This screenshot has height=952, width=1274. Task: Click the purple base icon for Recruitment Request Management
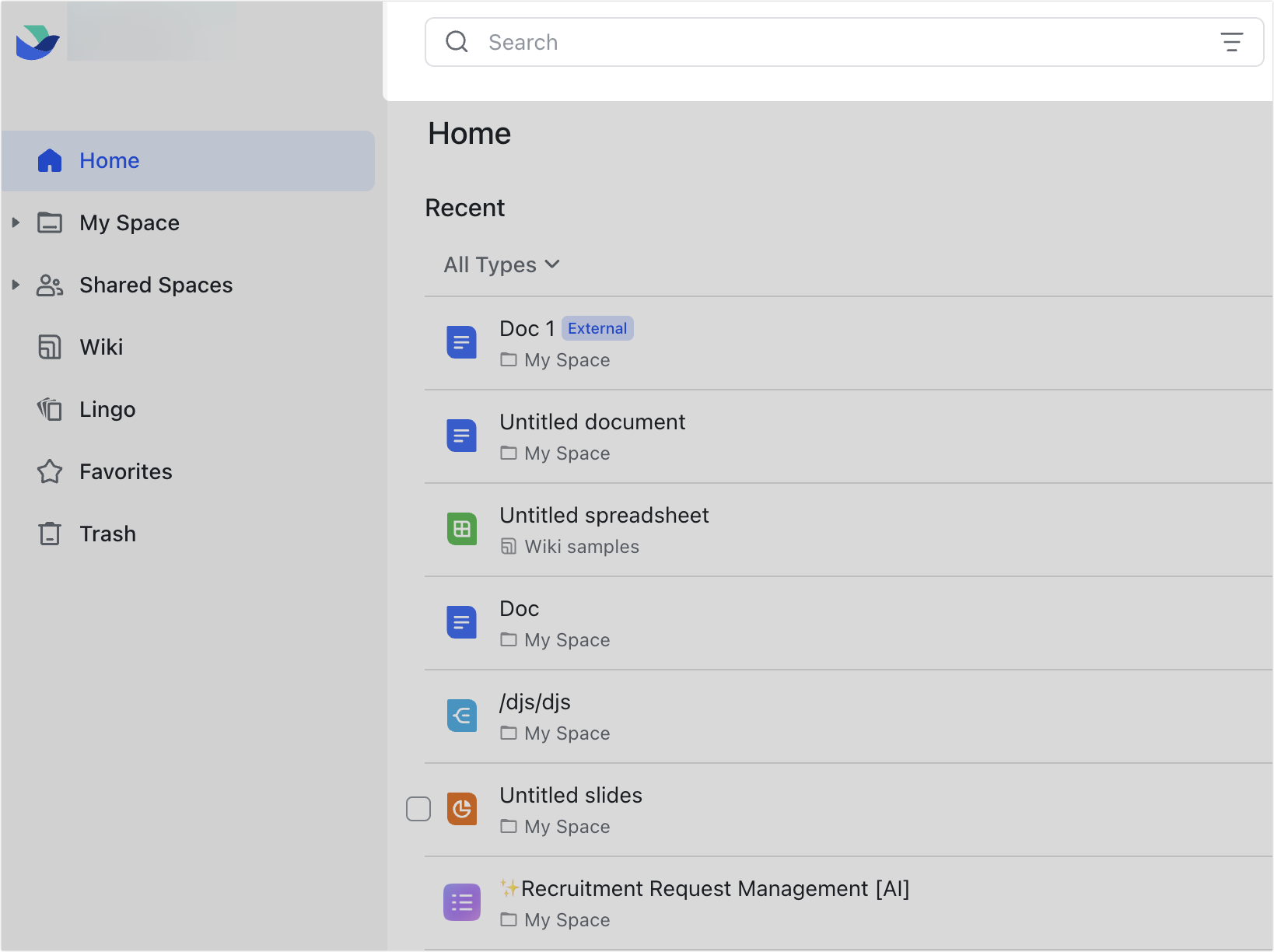(461, 902)
